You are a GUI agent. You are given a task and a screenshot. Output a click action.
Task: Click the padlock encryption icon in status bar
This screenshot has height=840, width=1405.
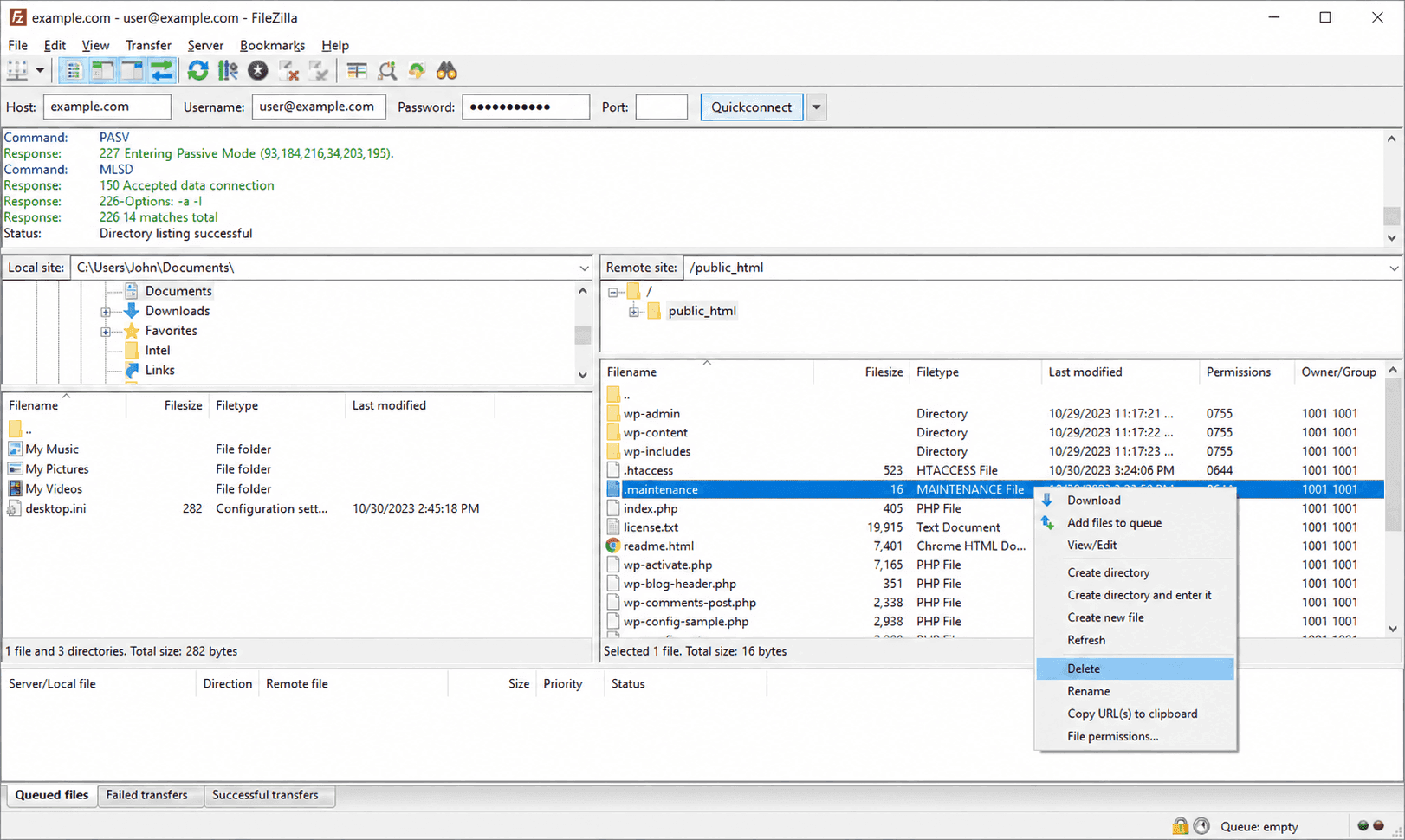1180,826
